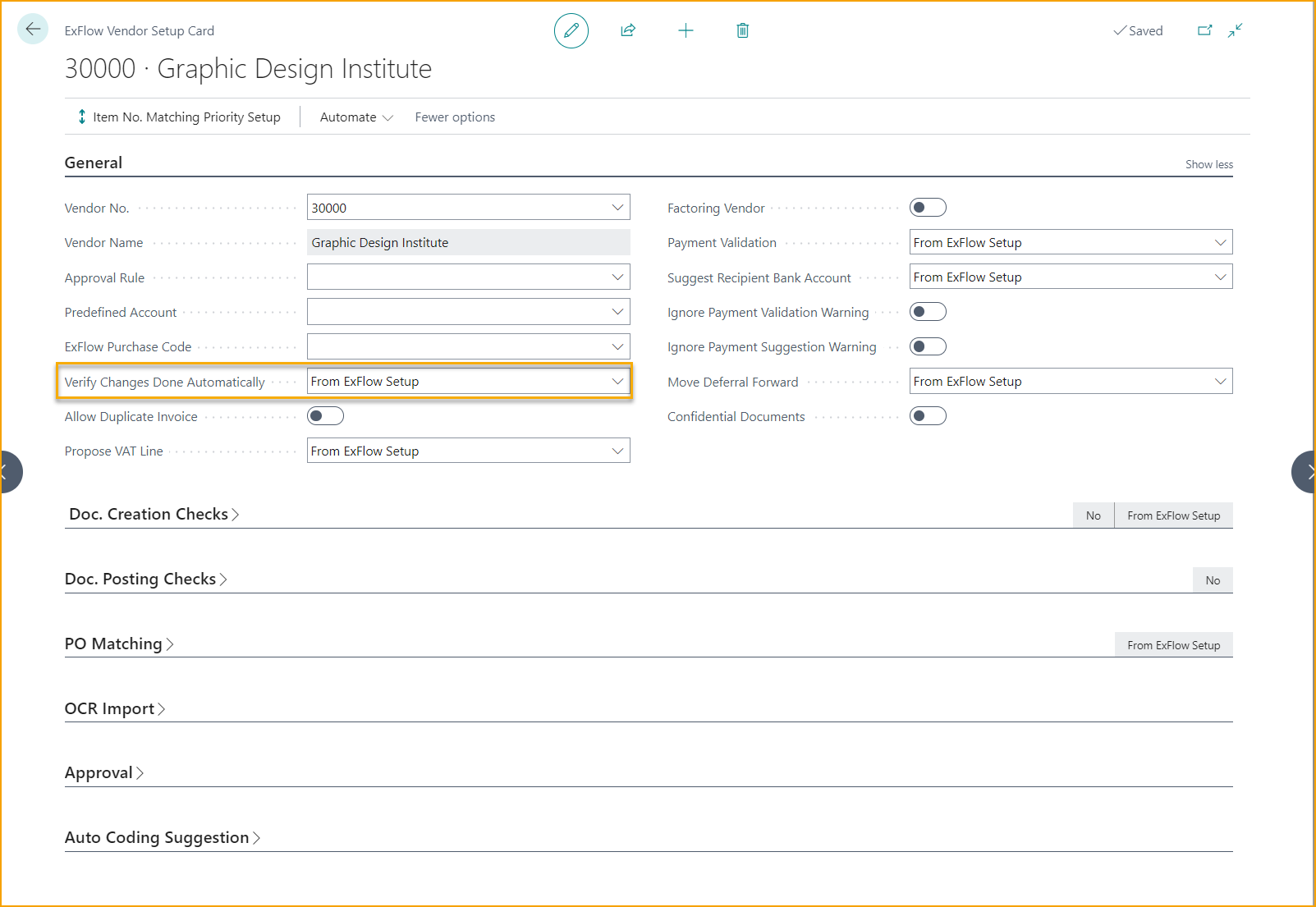Toggle Ignore Payment Validation Warning
1316x907 pixels.
pyautogui.click(x=928, y=312)
